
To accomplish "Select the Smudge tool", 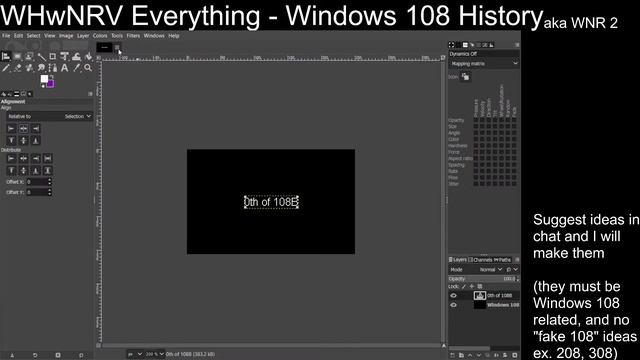I will (41, 68).
